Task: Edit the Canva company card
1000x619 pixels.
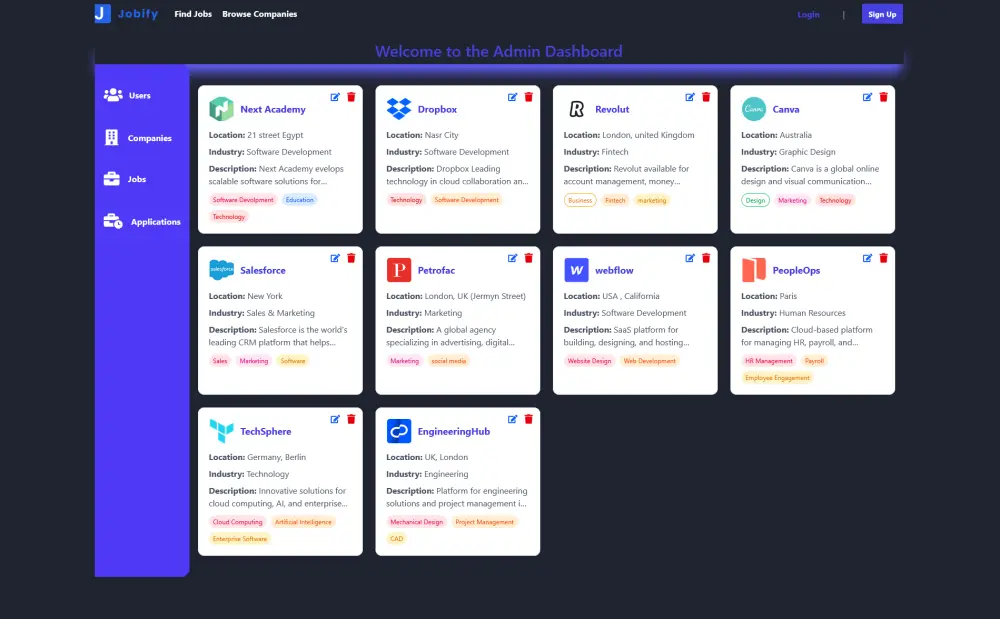Action: point(867,97)
